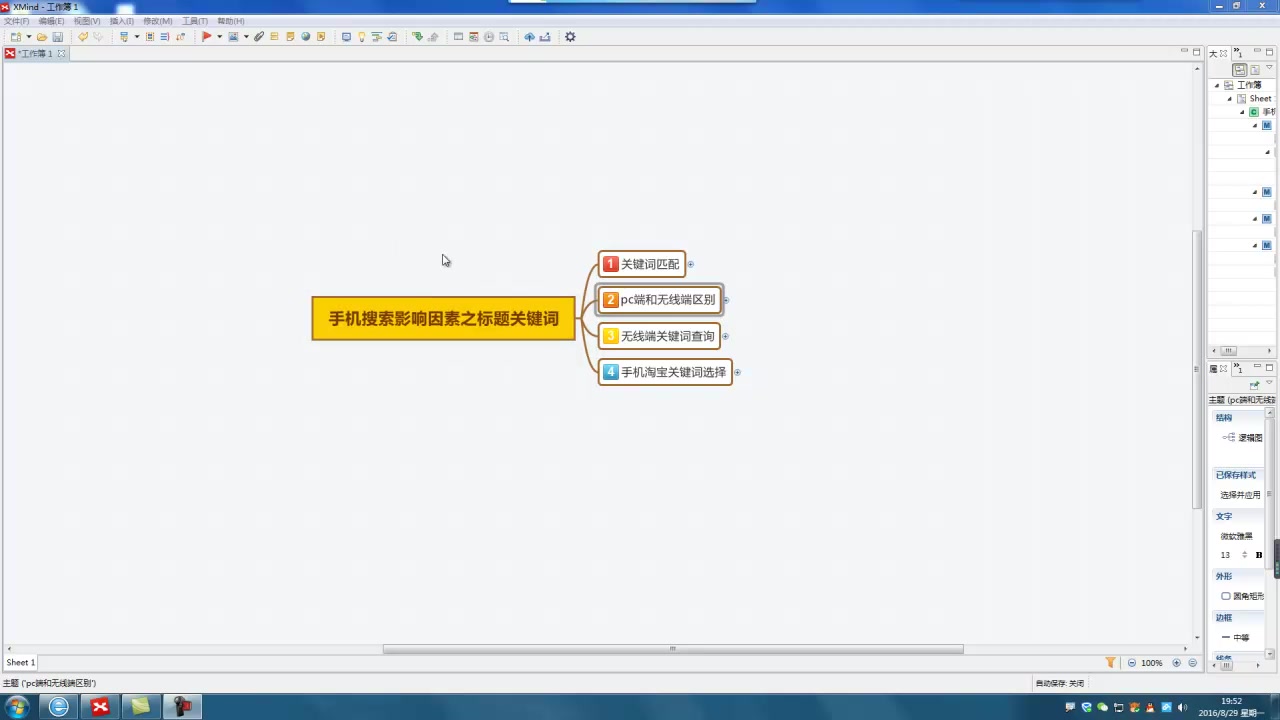Collapse the Sheet node in outline
Screen dimensions: 1280x720
pyautogui.click(x=1230, y=99)
